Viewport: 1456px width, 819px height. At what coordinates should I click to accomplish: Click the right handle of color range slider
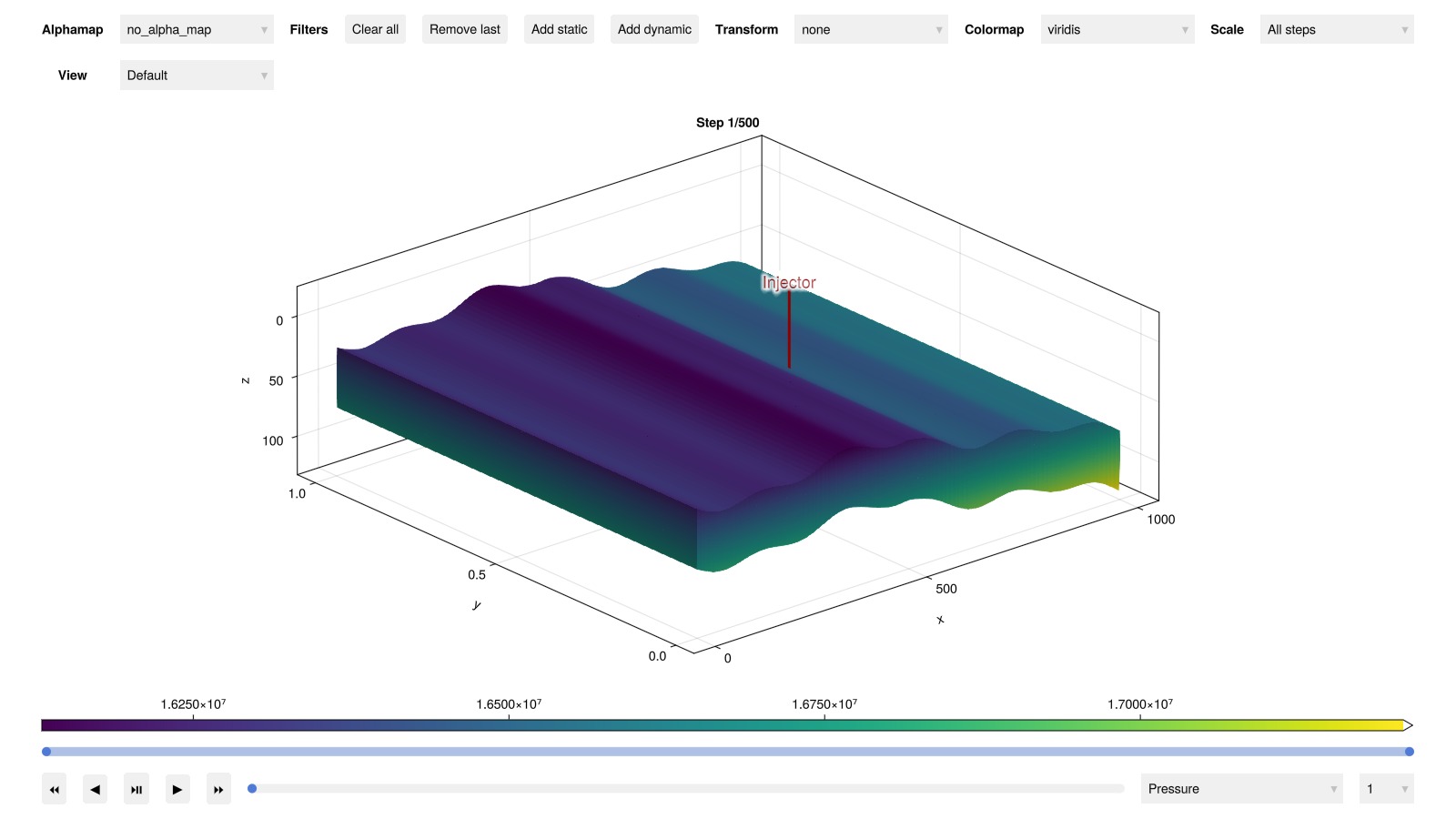click(1409, 752)
